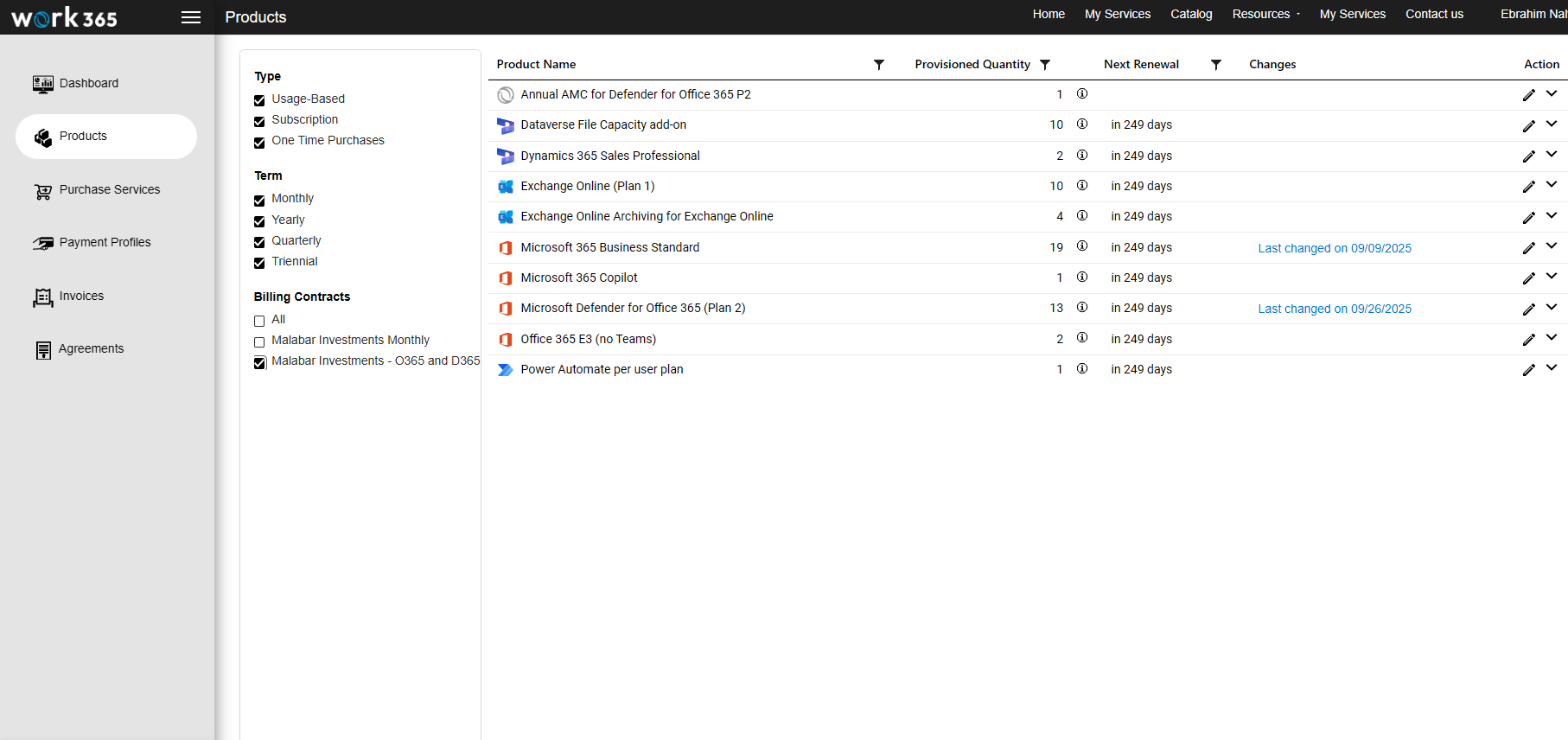This screenshot has width=1568, height=740.
Task: Uncheck One Time Purchases filter
Action: (259, 143)
